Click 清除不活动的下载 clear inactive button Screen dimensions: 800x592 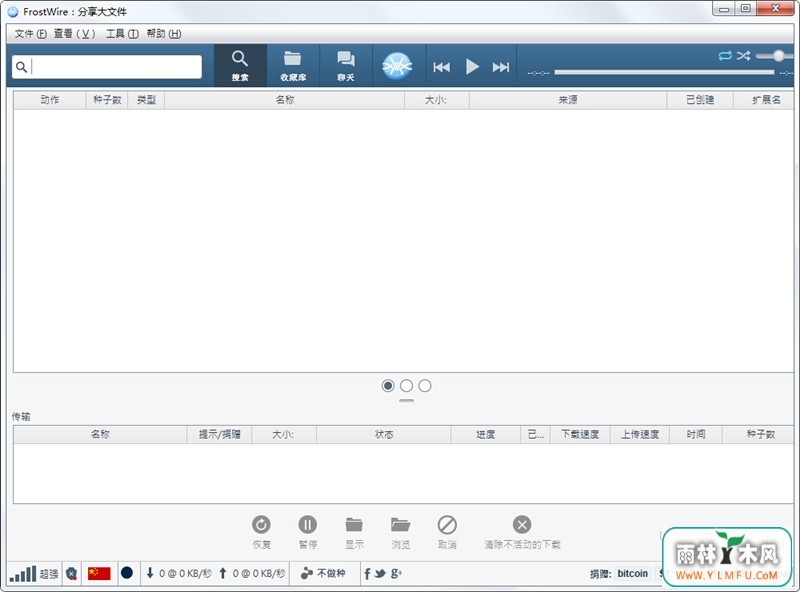(x=522, y=531)
